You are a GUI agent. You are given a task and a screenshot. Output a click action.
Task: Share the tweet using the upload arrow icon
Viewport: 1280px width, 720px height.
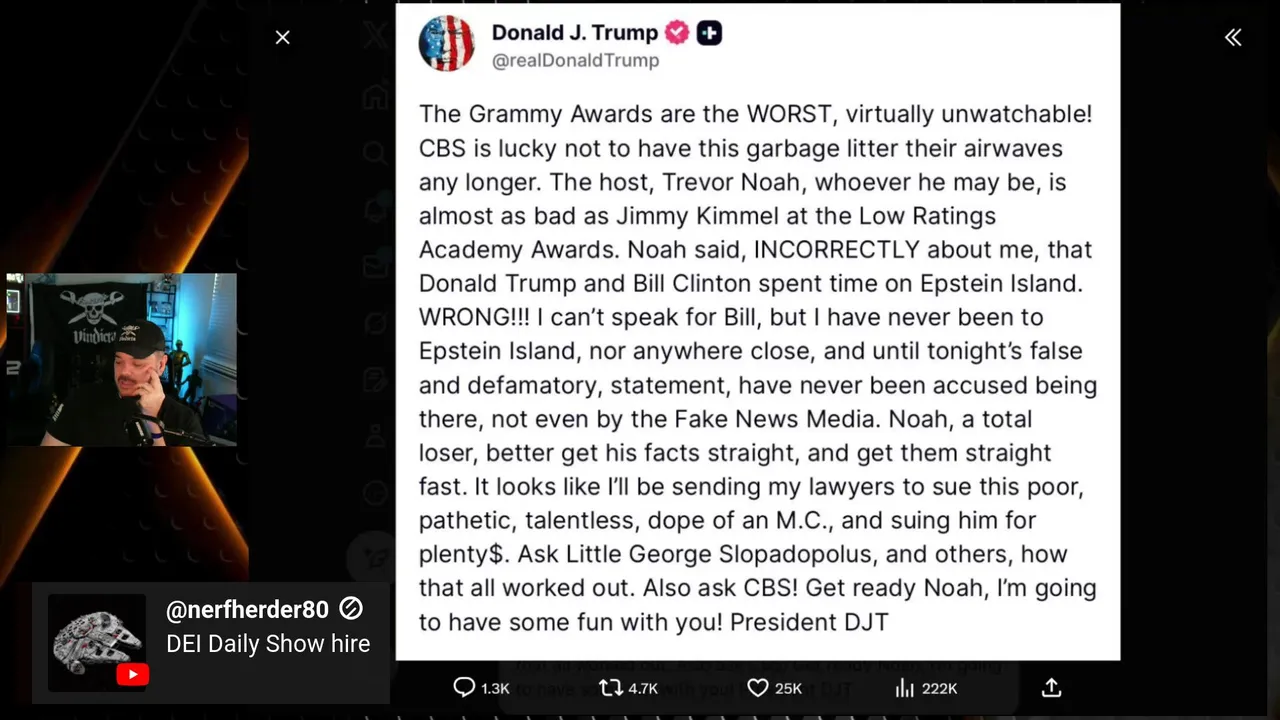1051,687
